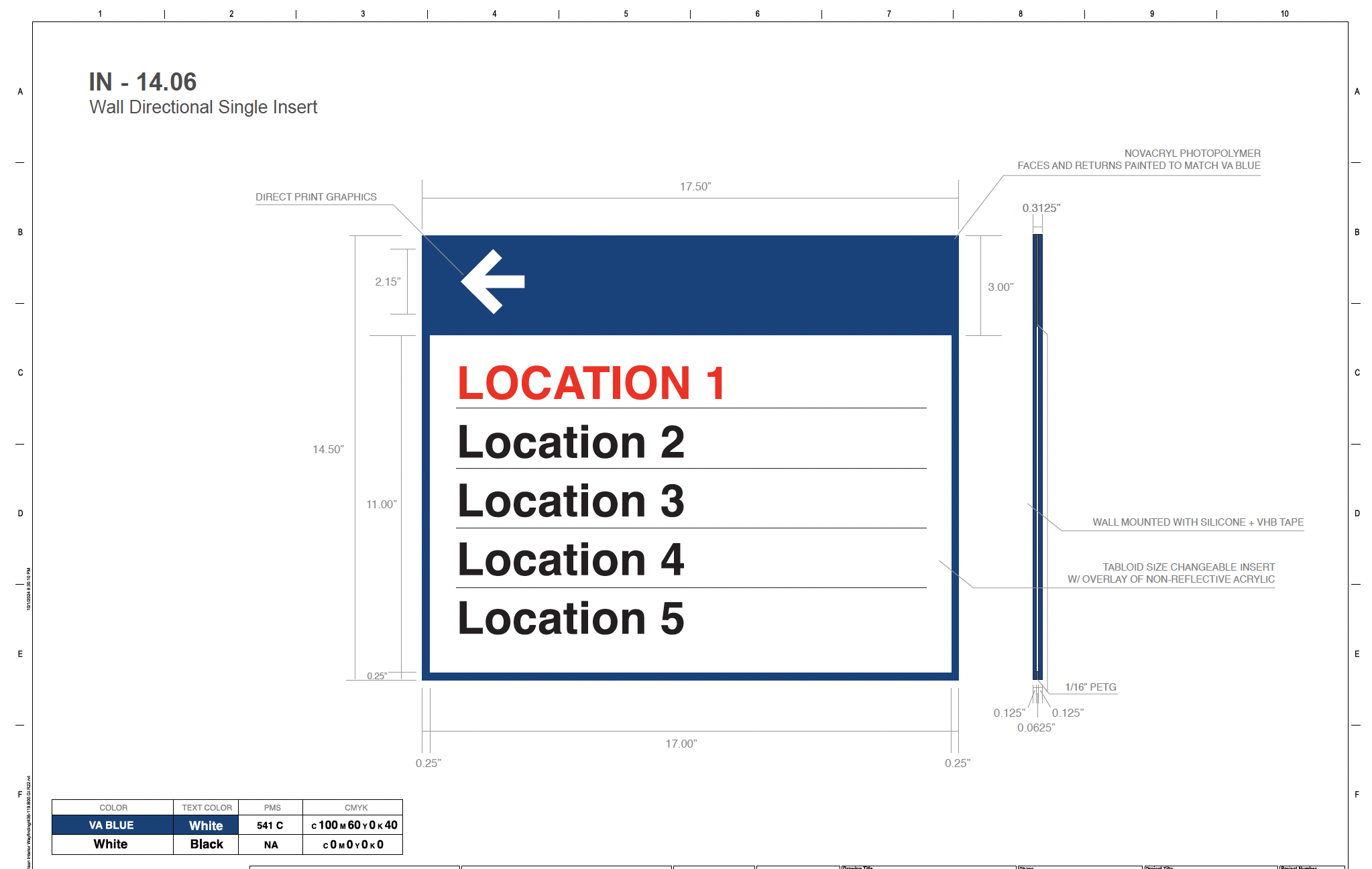Image resolution: width=1372 pixels, height=869 pixels.
Task: Select the Location 5 text line
Action: point(571,618)
